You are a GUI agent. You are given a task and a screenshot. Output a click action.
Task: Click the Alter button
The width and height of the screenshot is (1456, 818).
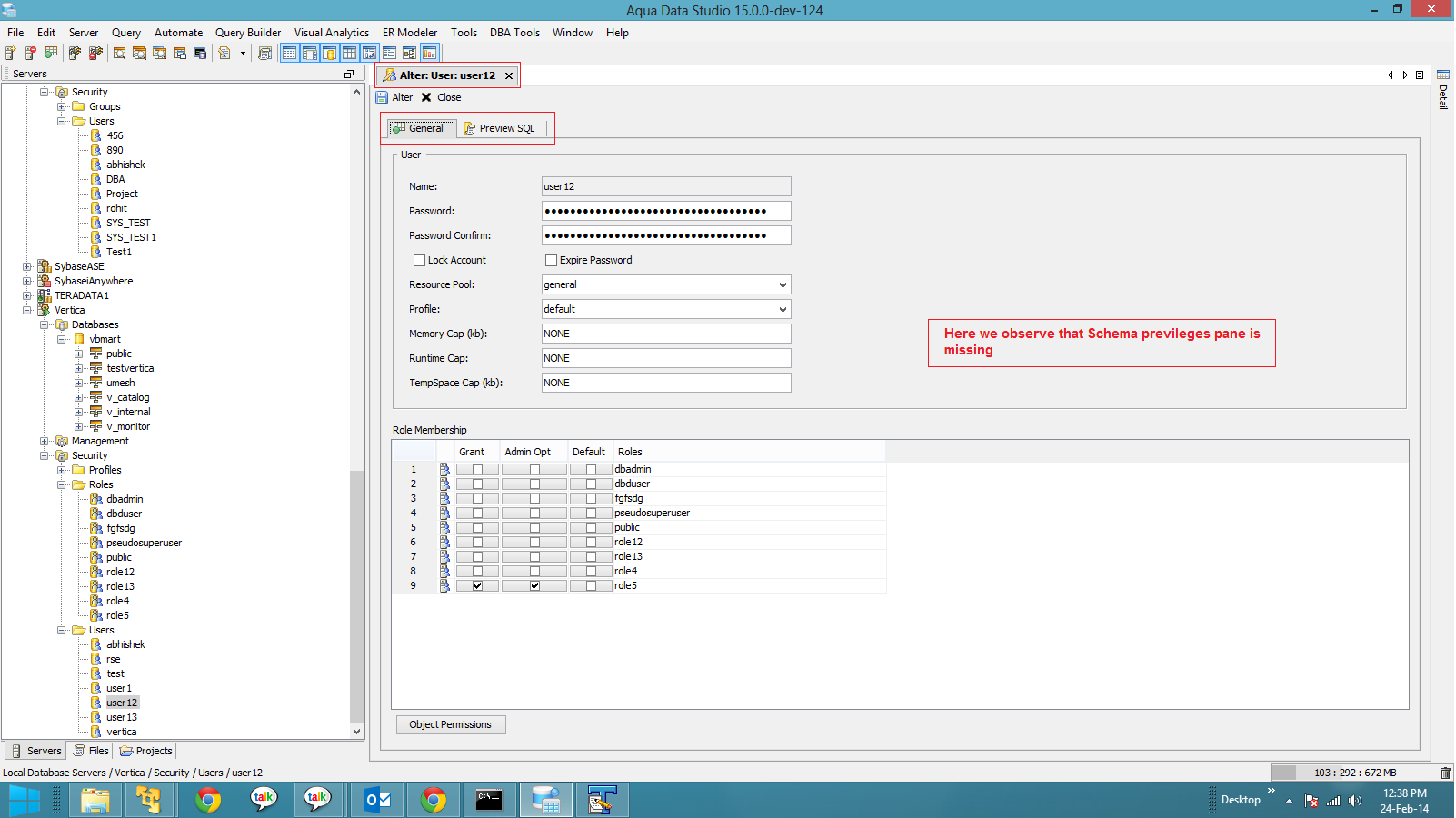coord(394,97)
